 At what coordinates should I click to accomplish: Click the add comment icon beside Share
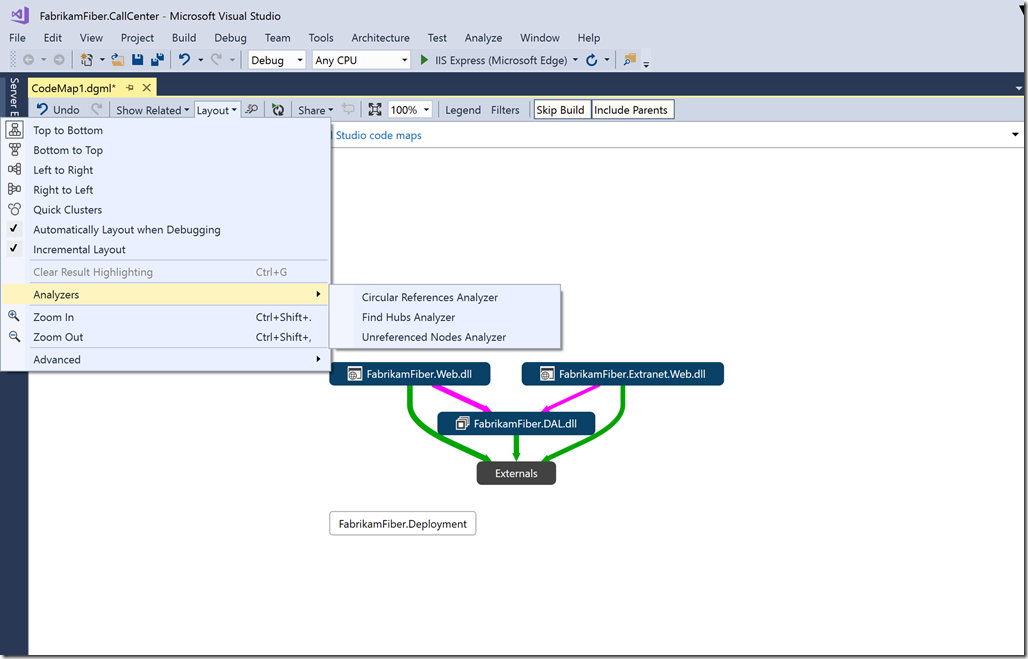[x=348, y=110]
